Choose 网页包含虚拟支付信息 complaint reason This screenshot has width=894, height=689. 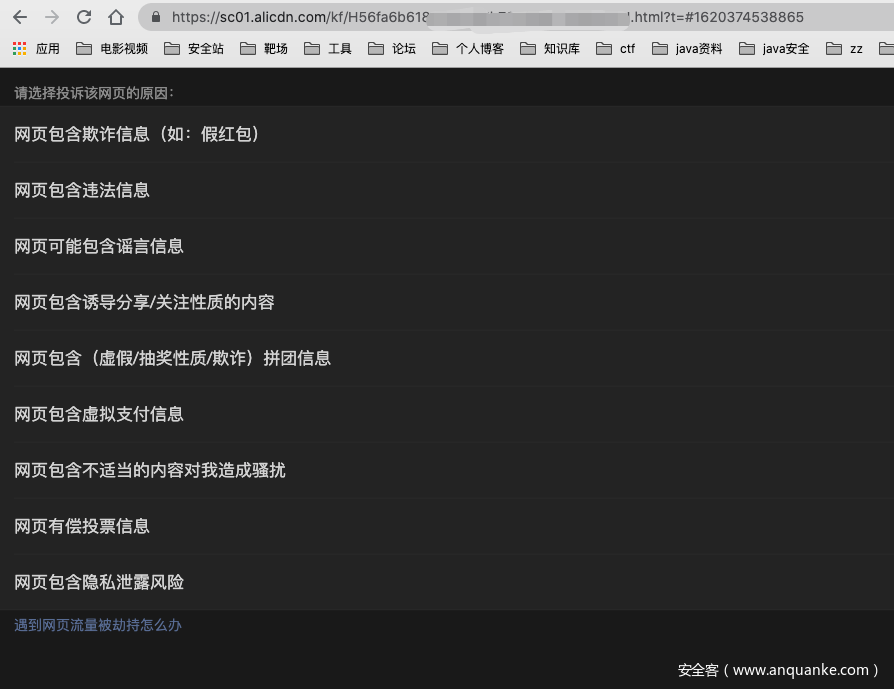pos(98,414)
